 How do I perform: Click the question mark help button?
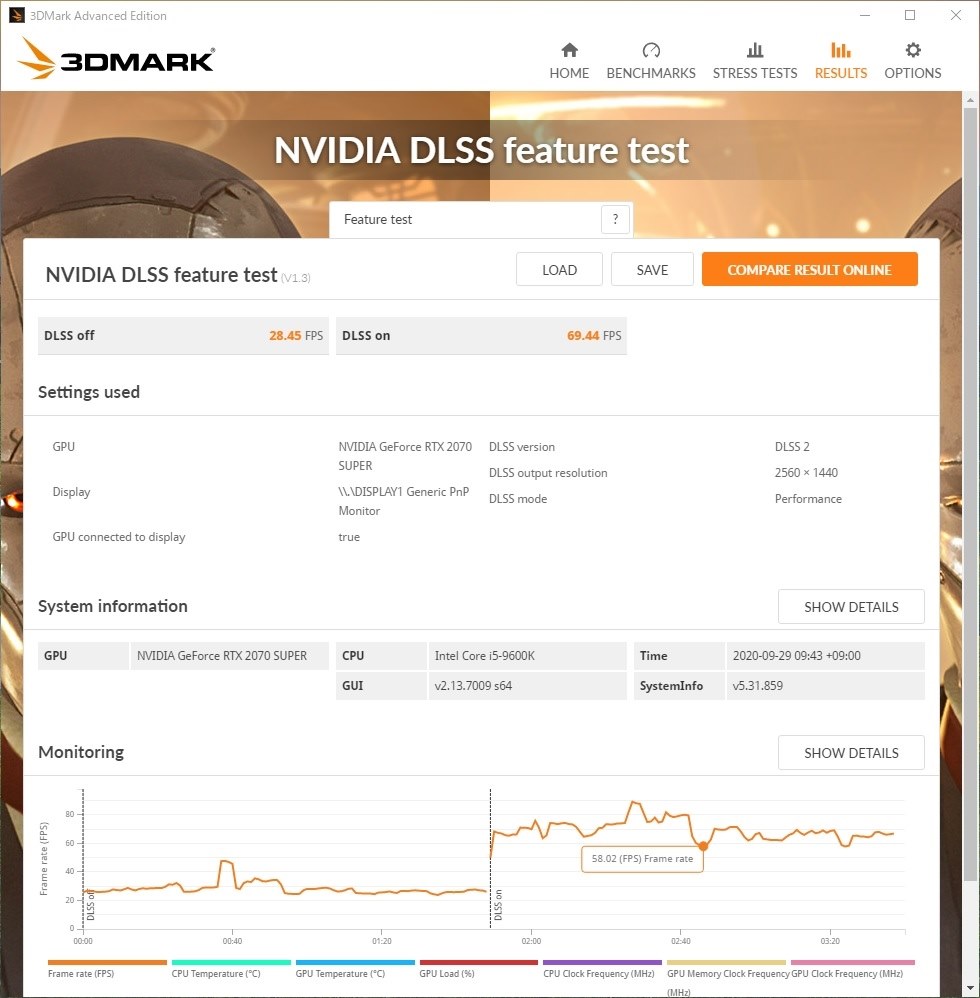click(615, 219)
